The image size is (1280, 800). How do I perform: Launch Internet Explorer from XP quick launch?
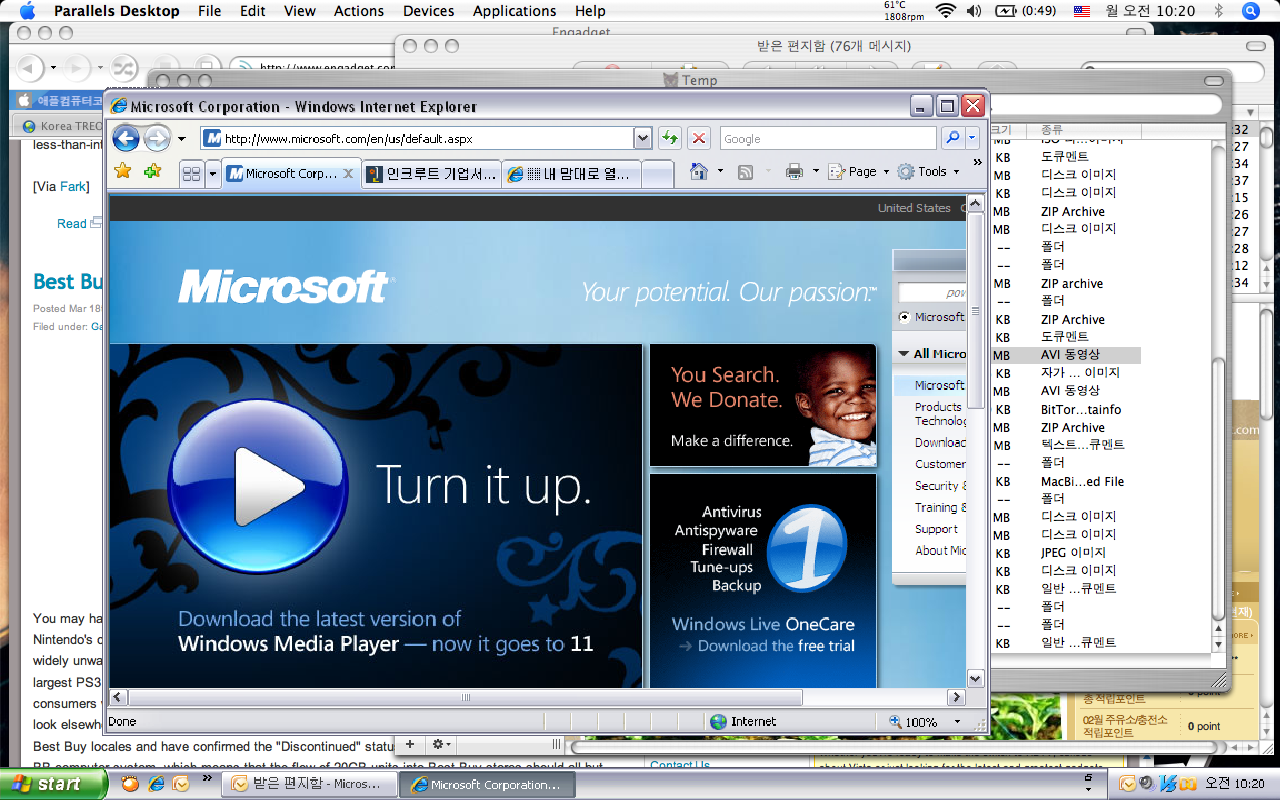(156, 784)
